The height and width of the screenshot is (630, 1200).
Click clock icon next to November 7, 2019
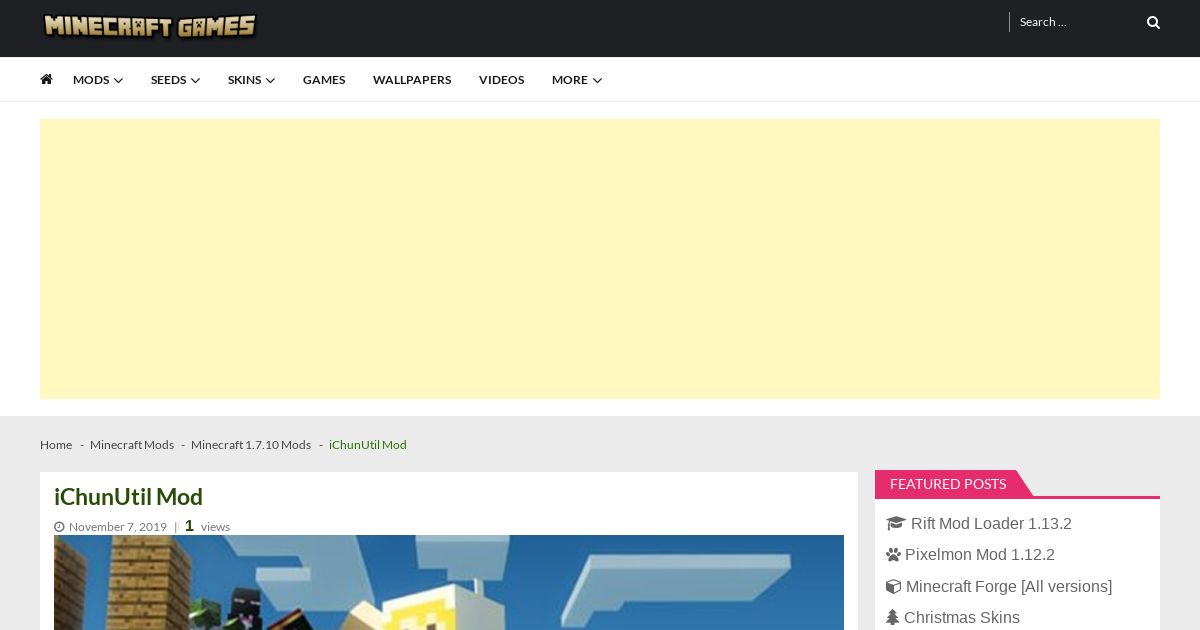coord(59,527)
